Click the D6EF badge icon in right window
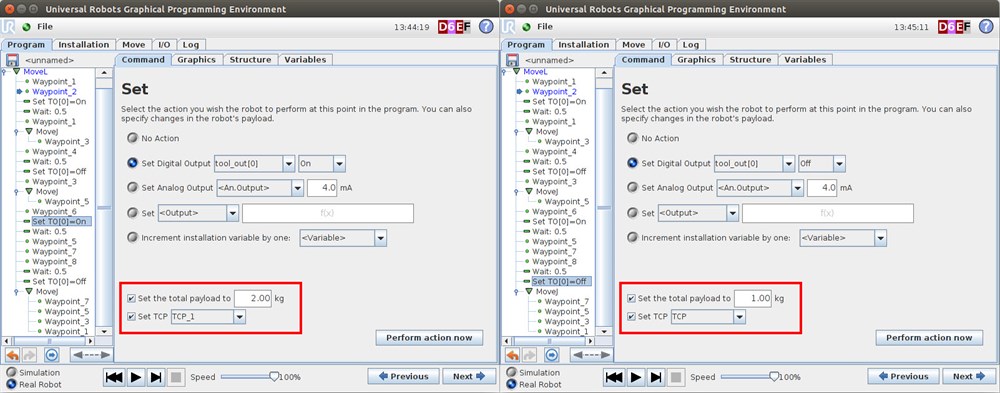 coord(954,27)
